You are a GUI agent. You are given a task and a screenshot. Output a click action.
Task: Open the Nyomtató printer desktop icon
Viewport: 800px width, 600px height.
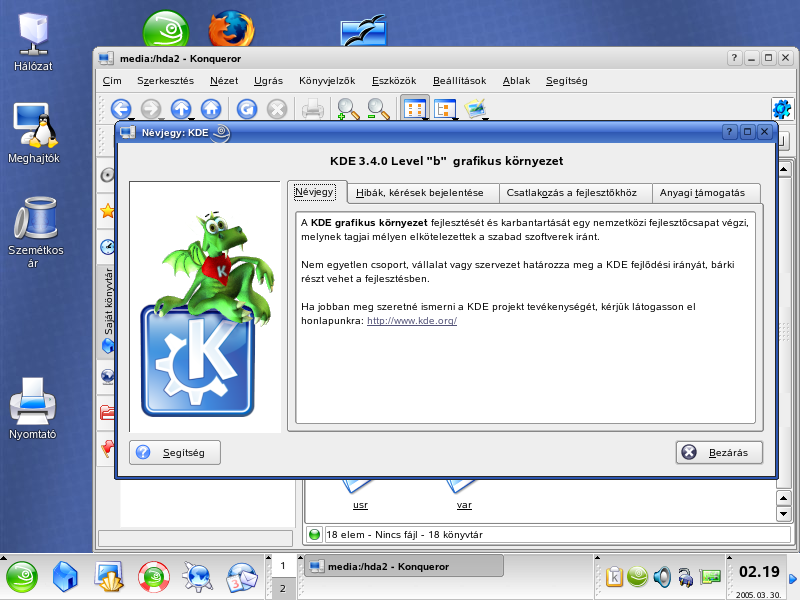[x=33, y=409]
